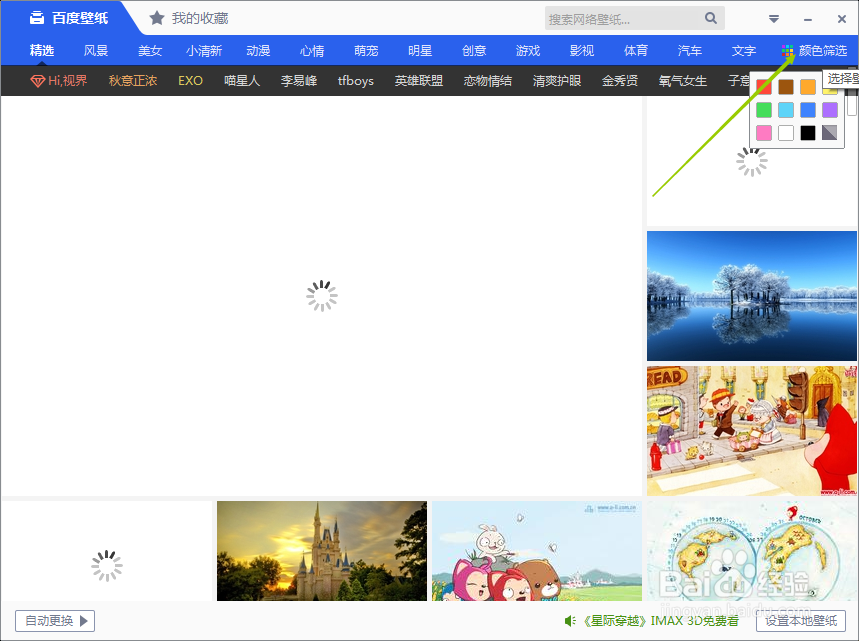Select the 创意 category
The width and height of the screenshot is (859, 641).
point(474,51)
